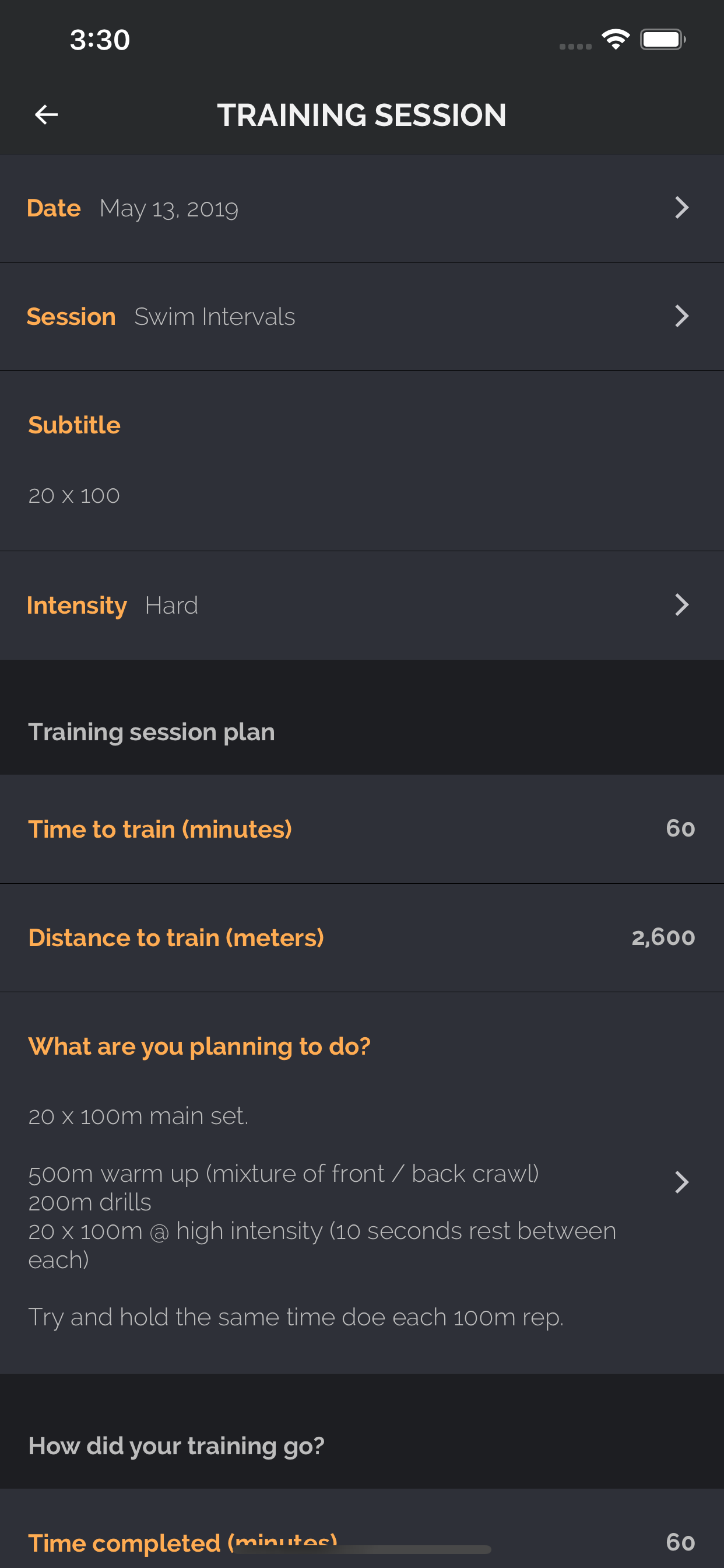This screenshot has width=724, height=1568.
Task: Open the Date row chevron
Action: point(681,208)
